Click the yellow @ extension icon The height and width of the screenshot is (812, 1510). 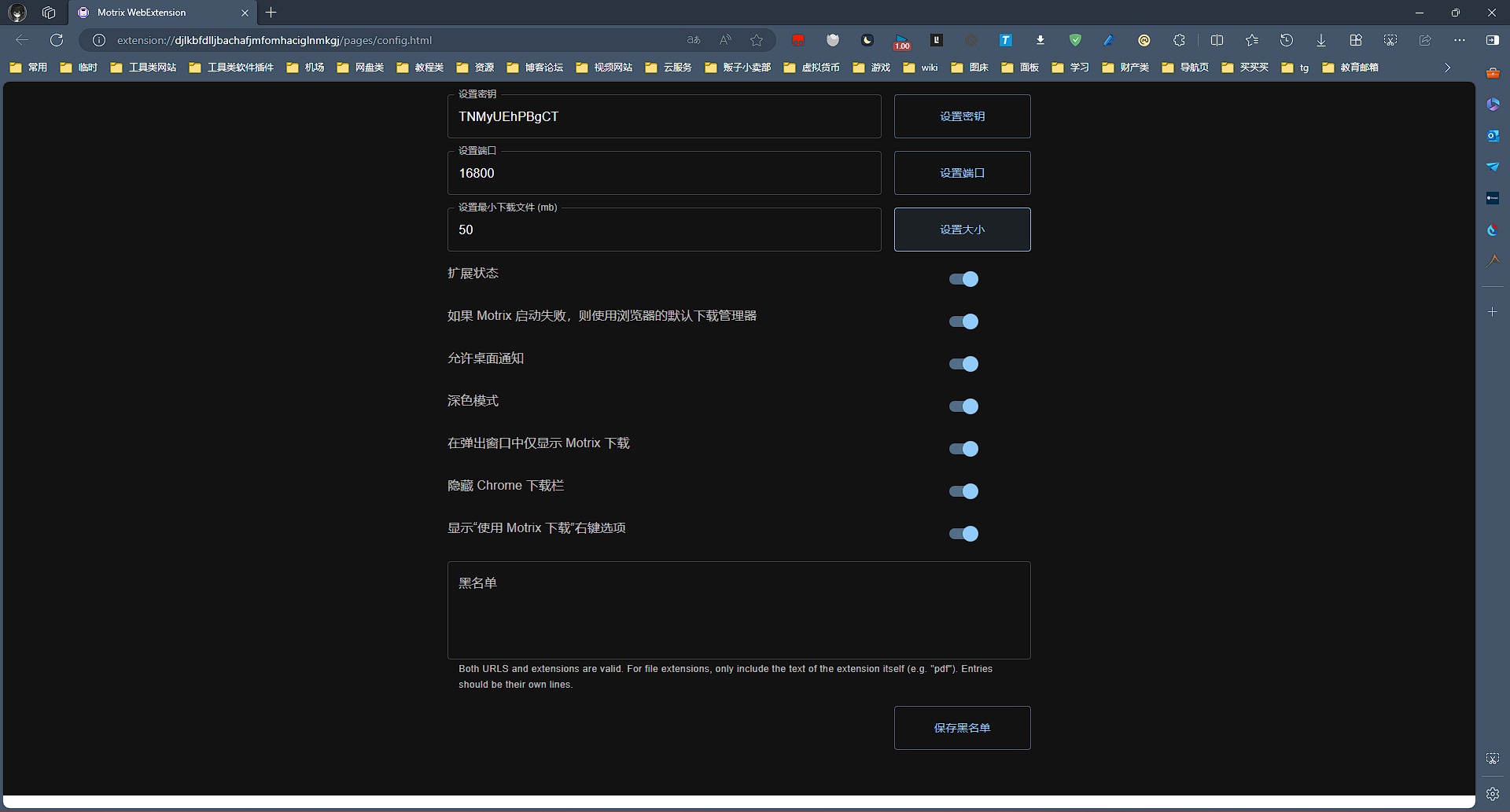point(1144,40)
